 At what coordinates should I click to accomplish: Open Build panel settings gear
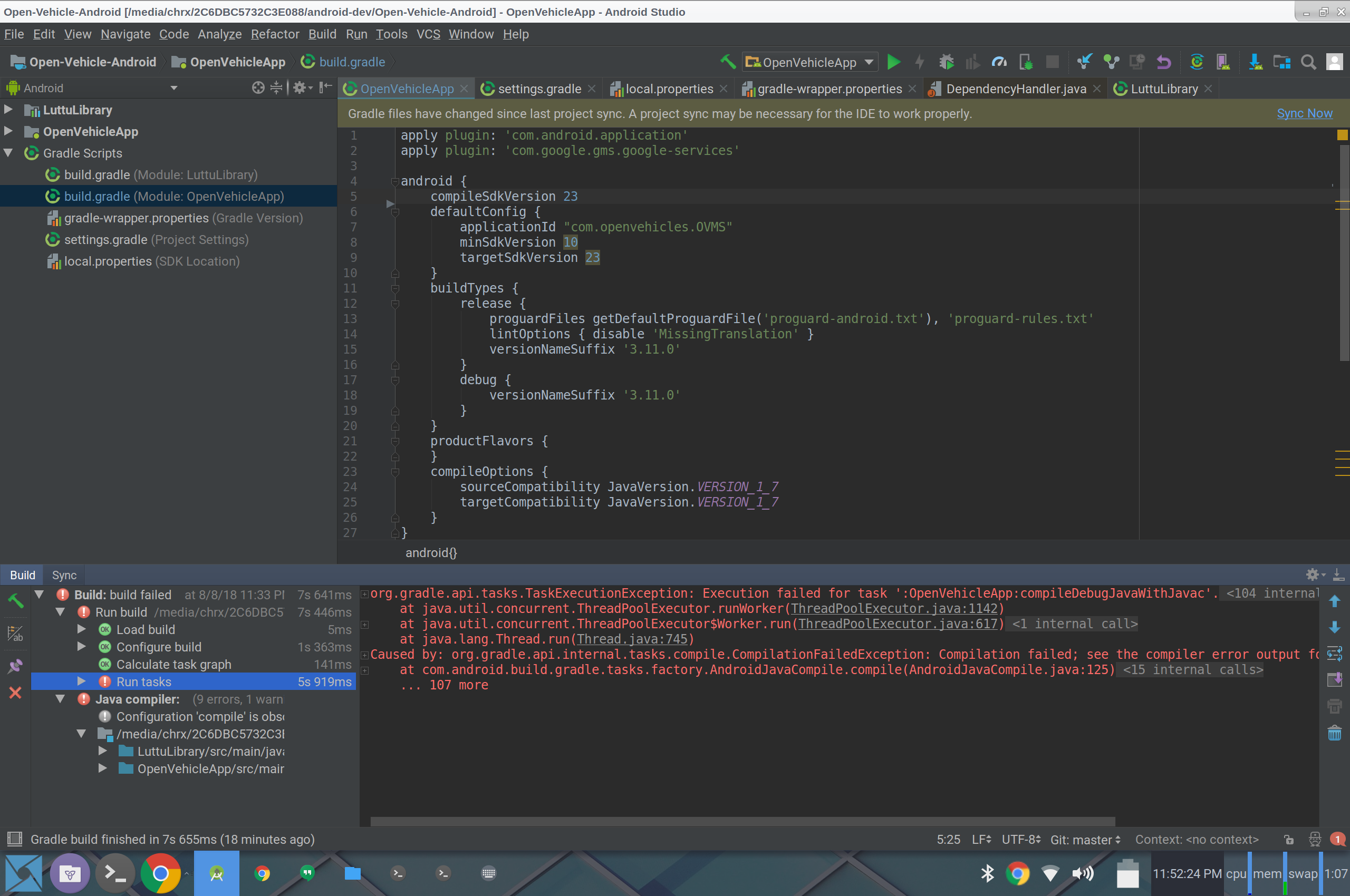tap(1313, 574)
